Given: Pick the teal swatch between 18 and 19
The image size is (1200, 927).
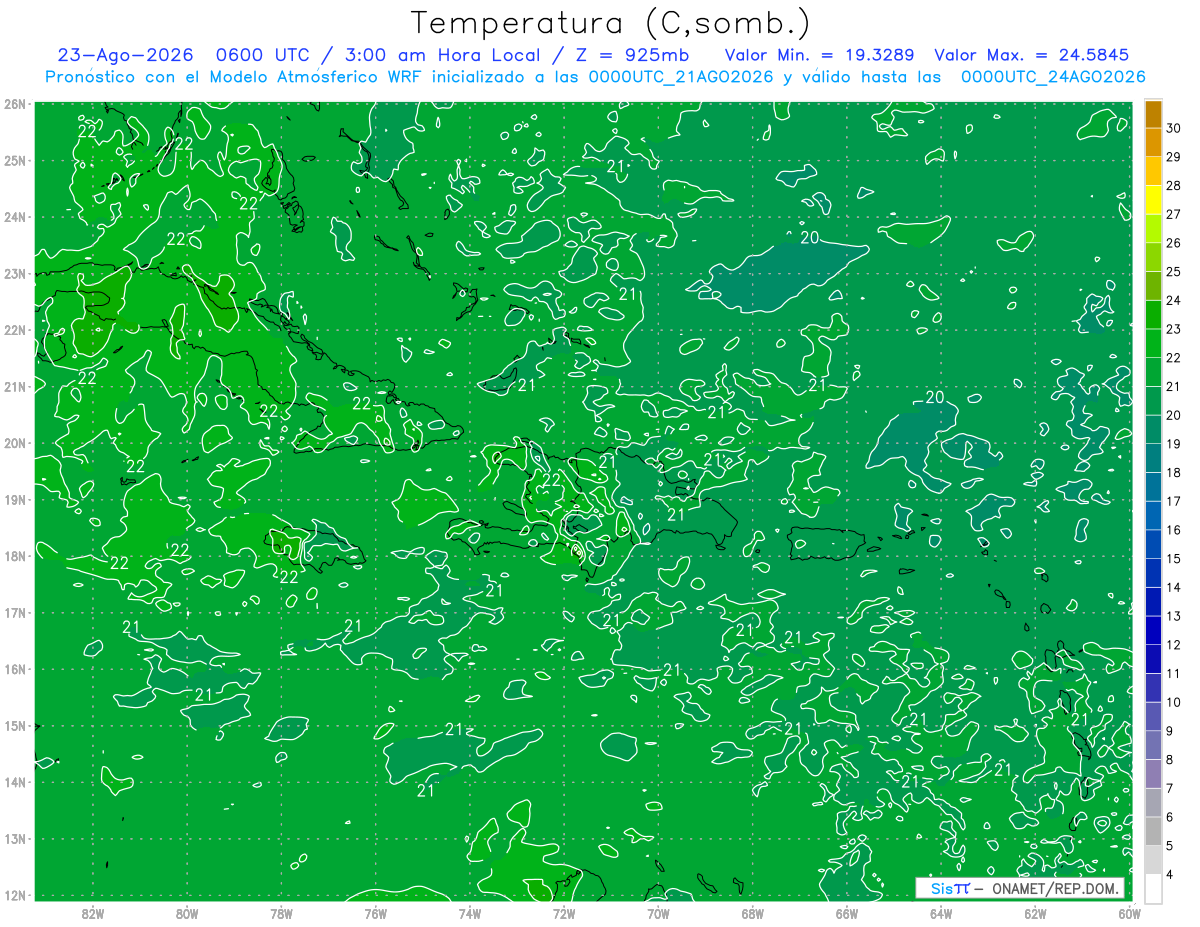Looking at the screenshot, I should click(x=1153, y=458).
